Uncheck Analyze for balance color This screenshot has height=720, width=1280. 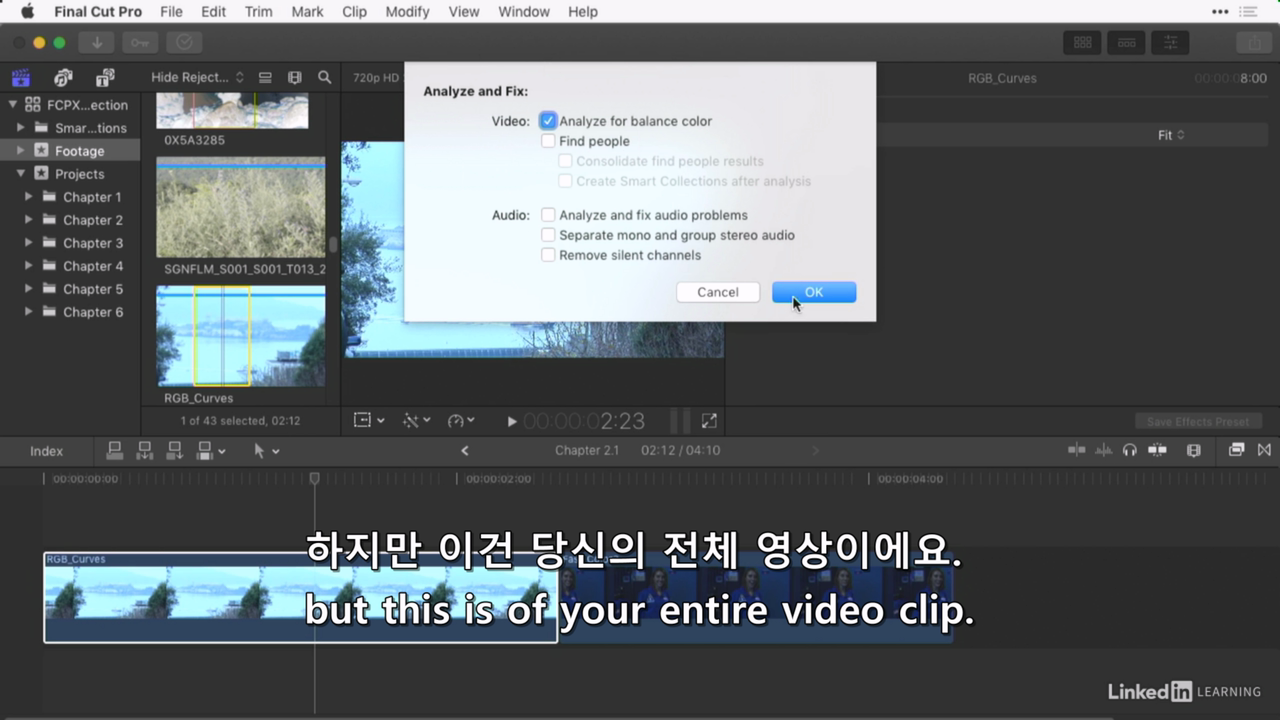tap(548, 121)
